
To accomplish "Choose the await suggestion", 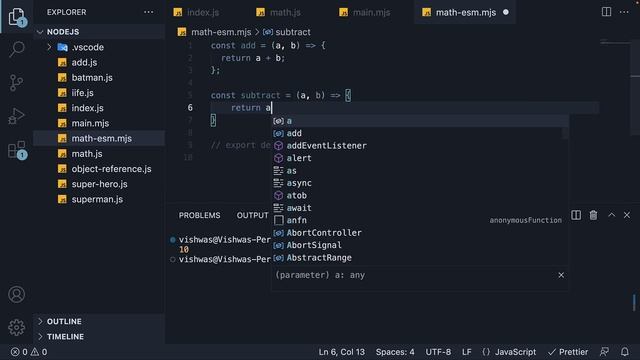I will tap(420, 208).
